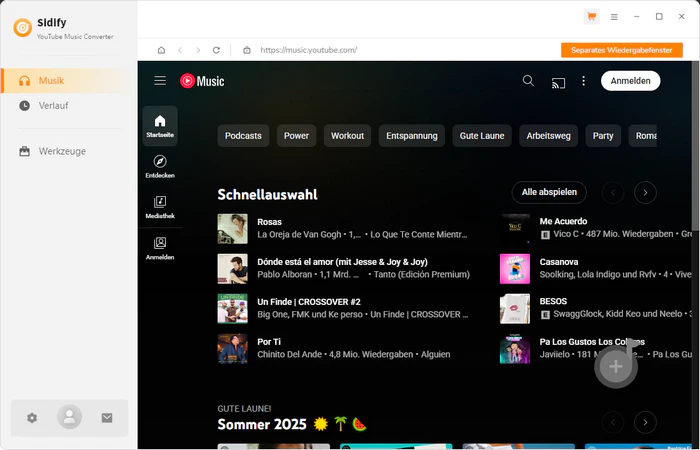This screenshot has height=450, width=700.
Task: Click the Me Acuerdo thumbnail
Action: pyautogui.click(x=515, y=229)
